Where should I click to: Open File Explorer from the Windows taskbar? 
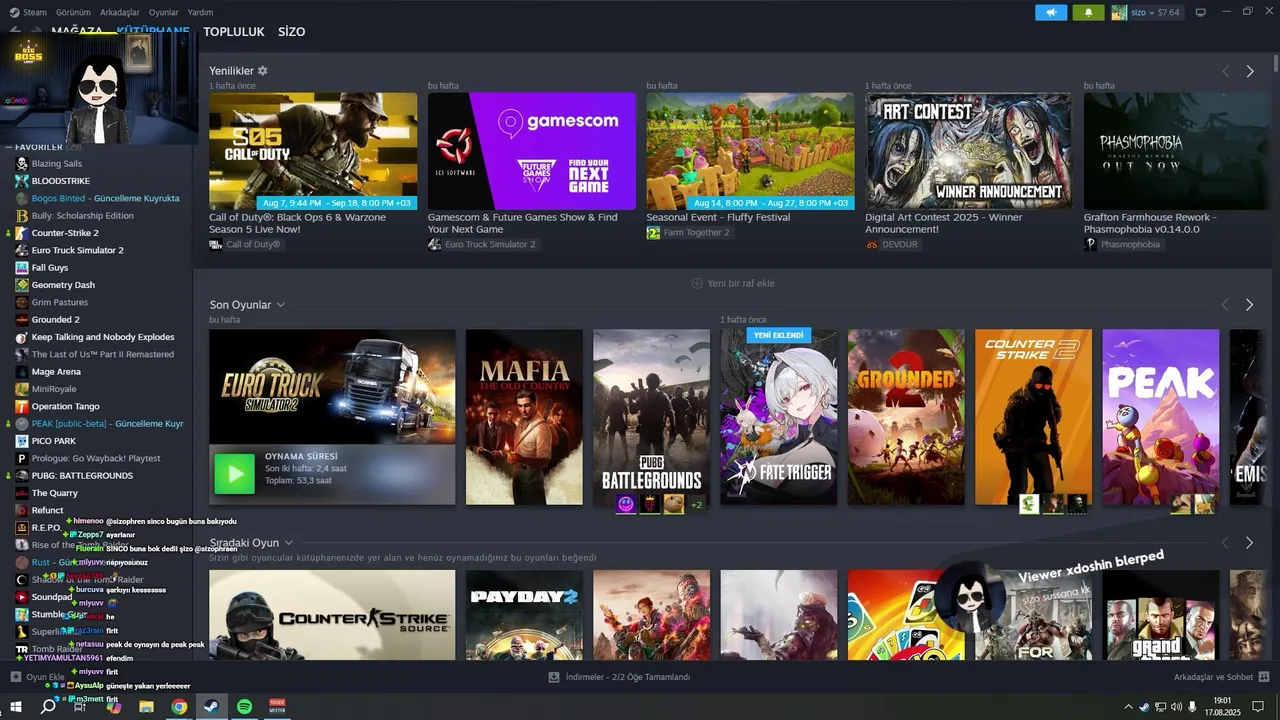point(146,706)
